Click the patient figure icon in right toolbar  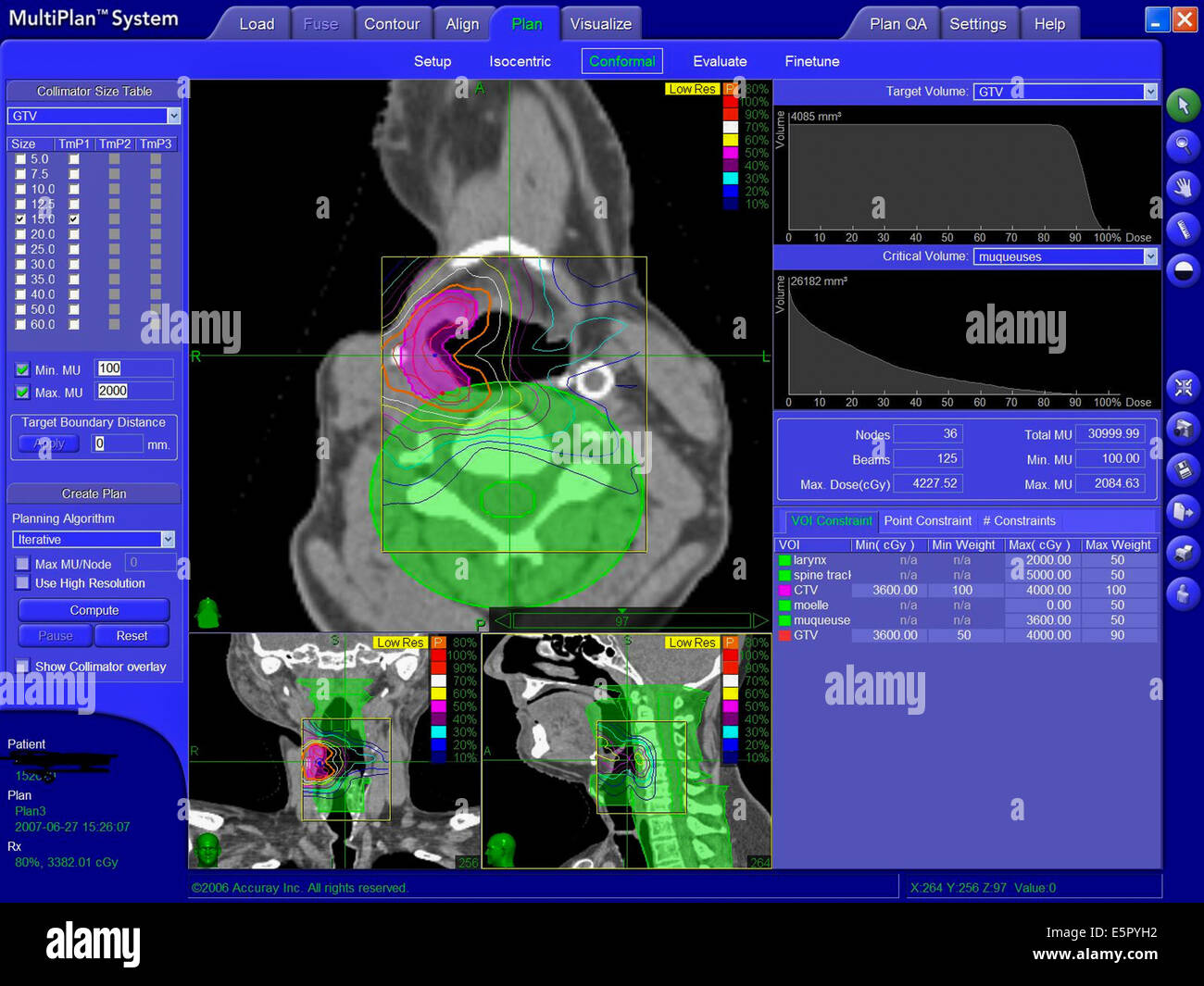coord(1183,593)
